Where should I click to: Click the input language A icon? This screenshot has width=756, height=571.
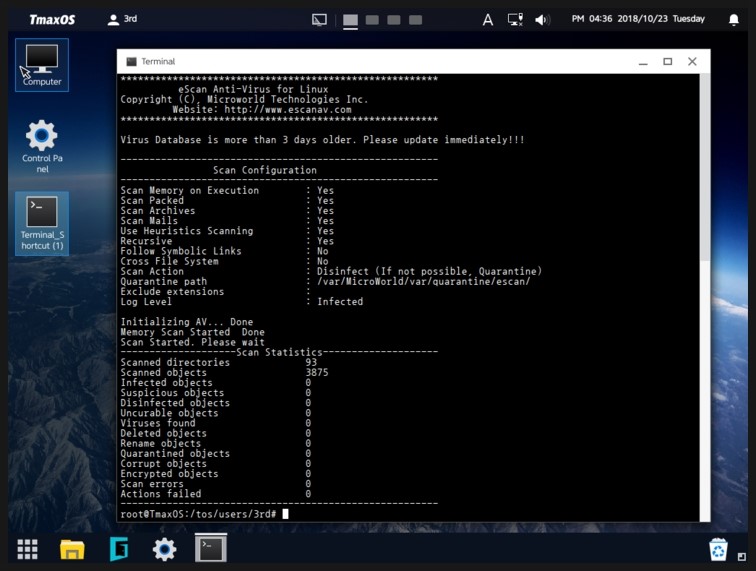(488, 20)
